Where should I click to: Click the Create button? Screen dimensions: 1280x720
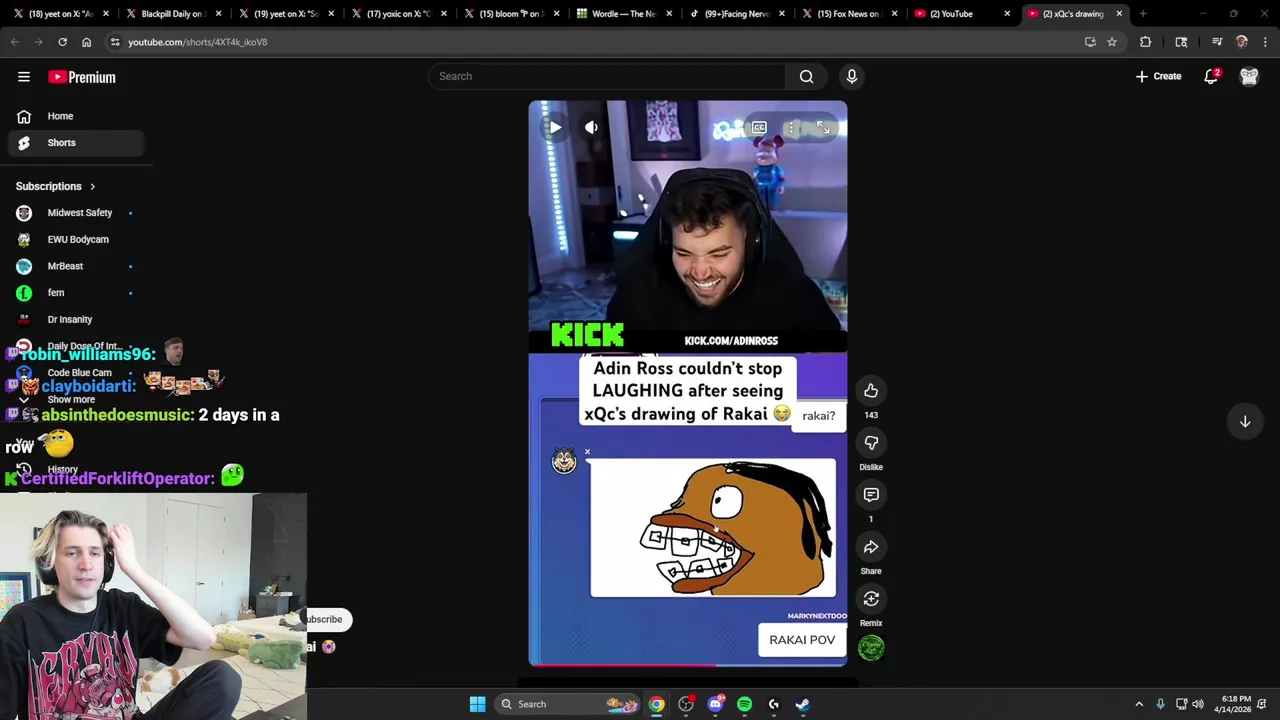pyautogui.click(x=1158, y=76)
